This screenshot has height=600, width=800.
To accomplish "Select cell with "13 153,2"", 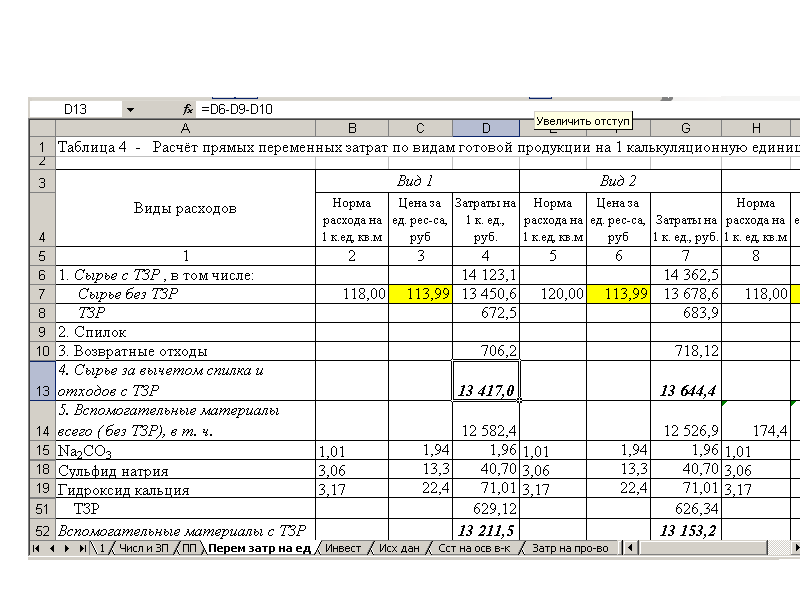I will pyautogui.click(x=686, y=531).
